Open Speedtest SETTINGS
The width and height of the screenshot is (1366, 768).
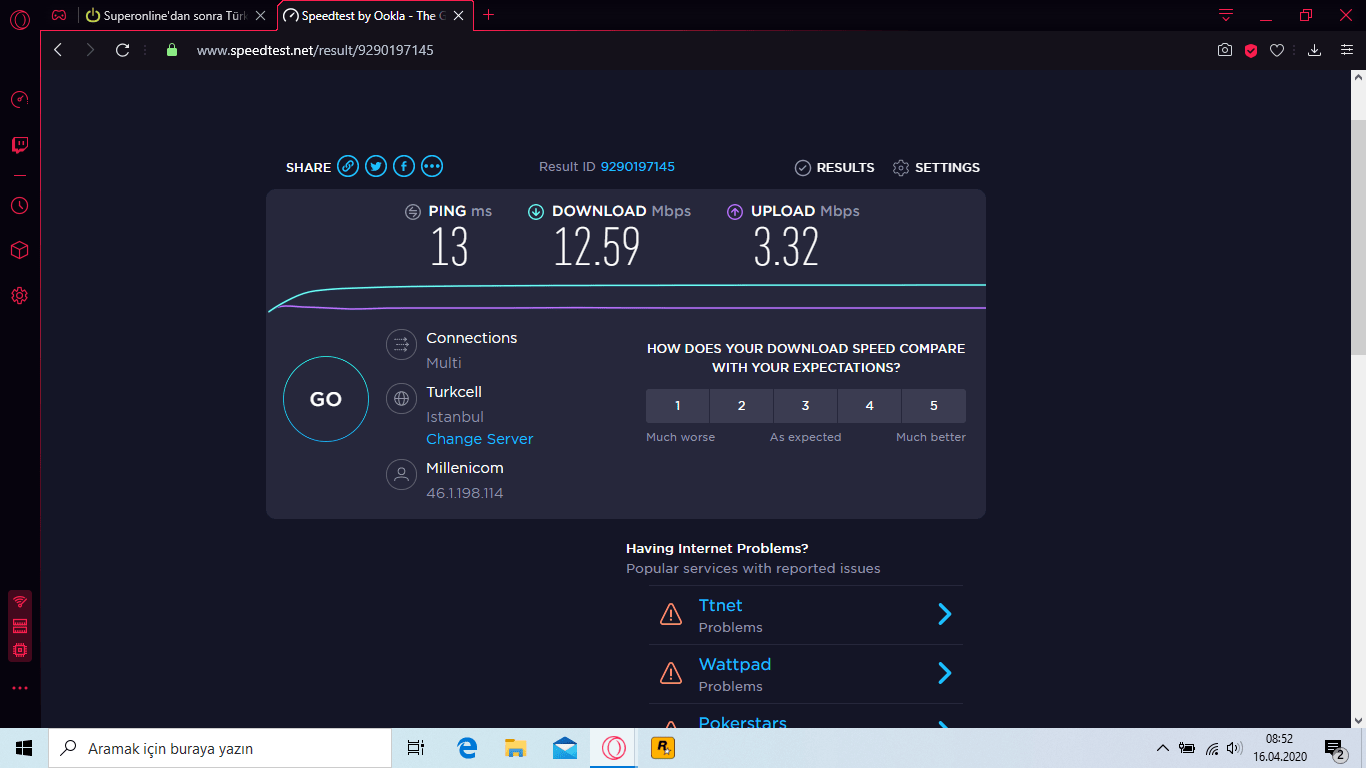(x=936, y=168)
